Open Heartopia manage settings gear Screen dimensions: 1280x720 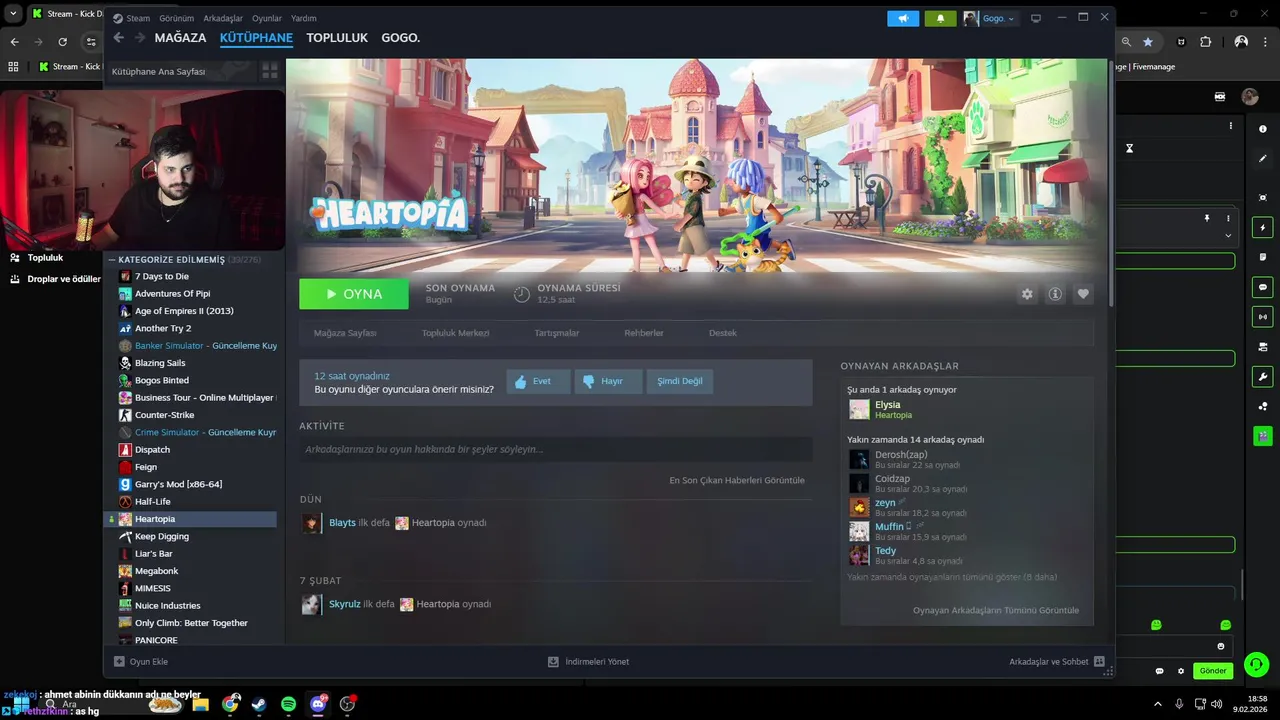pos(1027,294)
